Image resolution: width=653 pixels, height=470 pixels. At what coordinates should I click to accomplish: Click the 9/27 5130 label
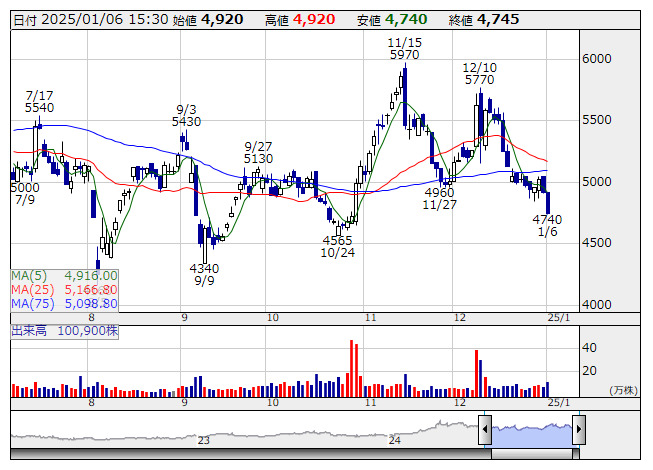click(x=258, y=152)
